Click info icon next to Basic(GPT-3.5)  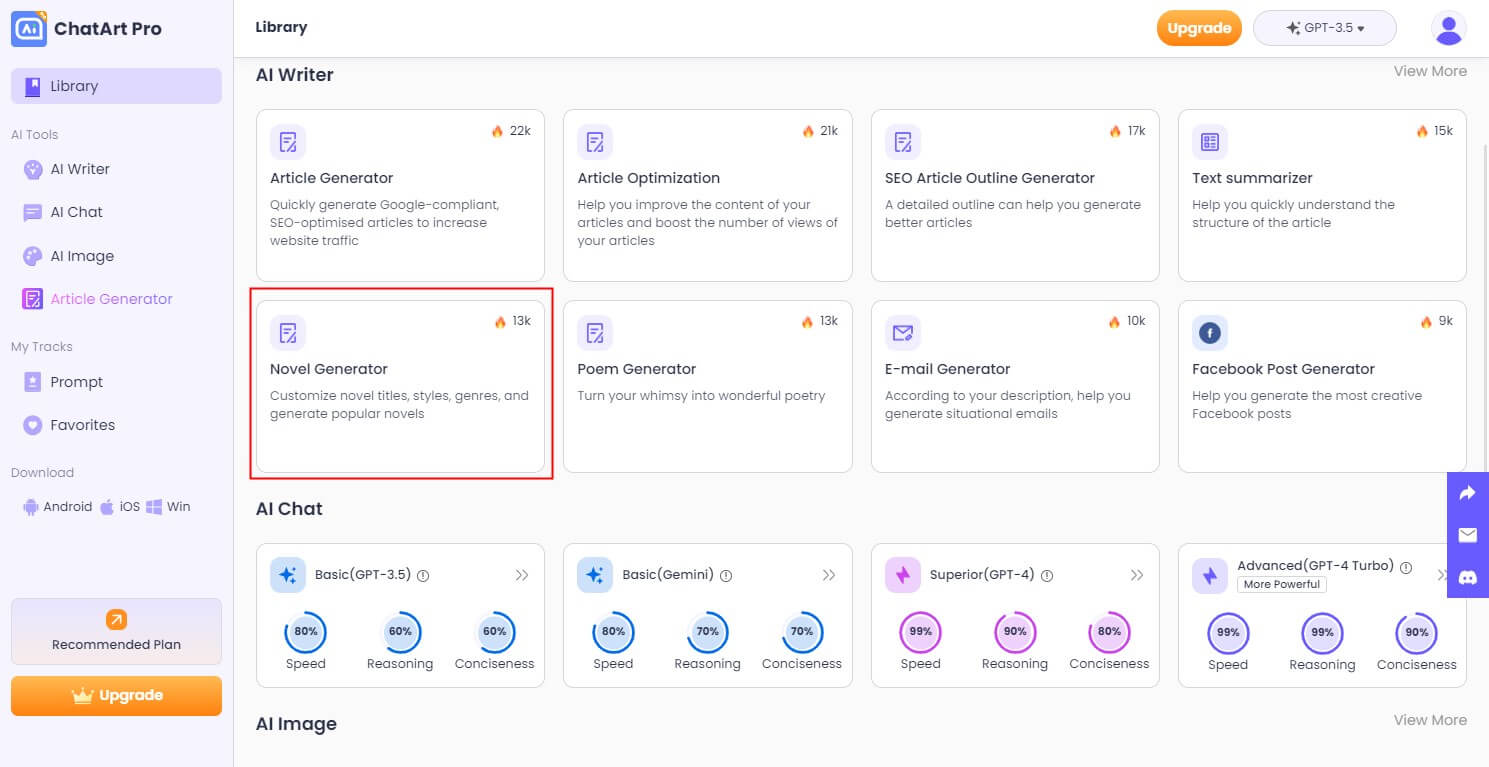click(423, 576)
